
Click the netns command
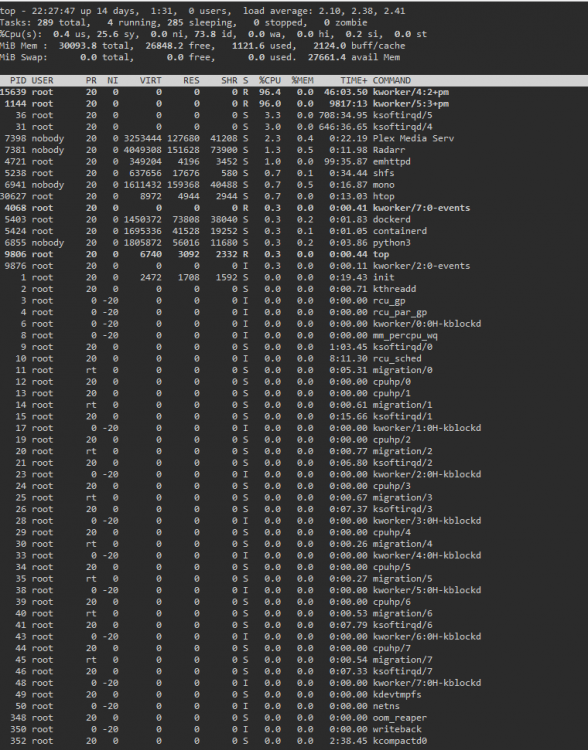tap(386, 706)
